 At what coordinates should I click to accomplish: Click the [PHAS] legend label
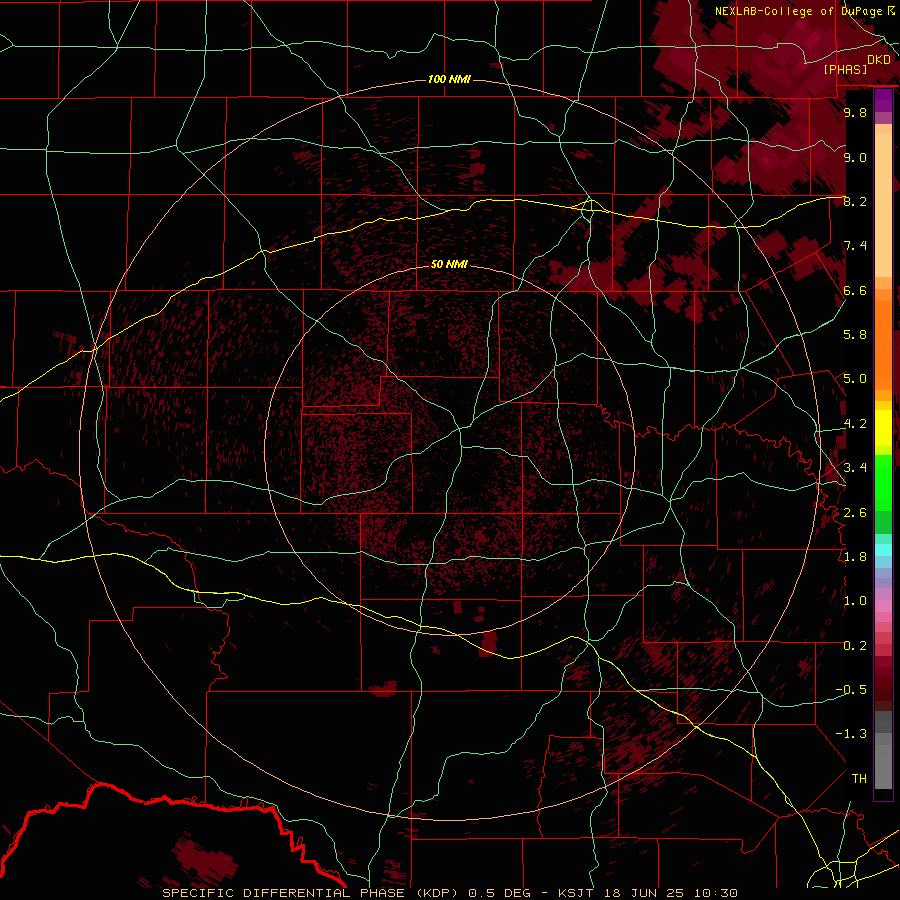(845, 69)
